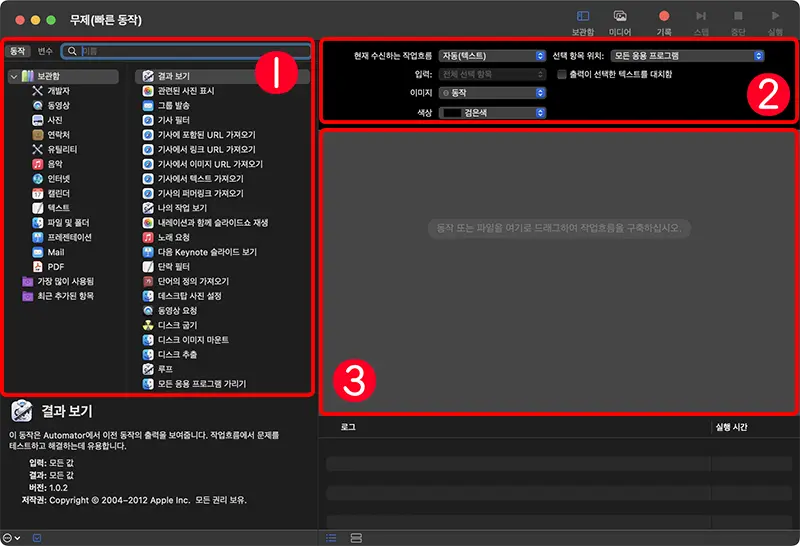Open the 가장 많이 사용됨 folder
This screenshot has width=800, height=546.
tap(58, 282)
